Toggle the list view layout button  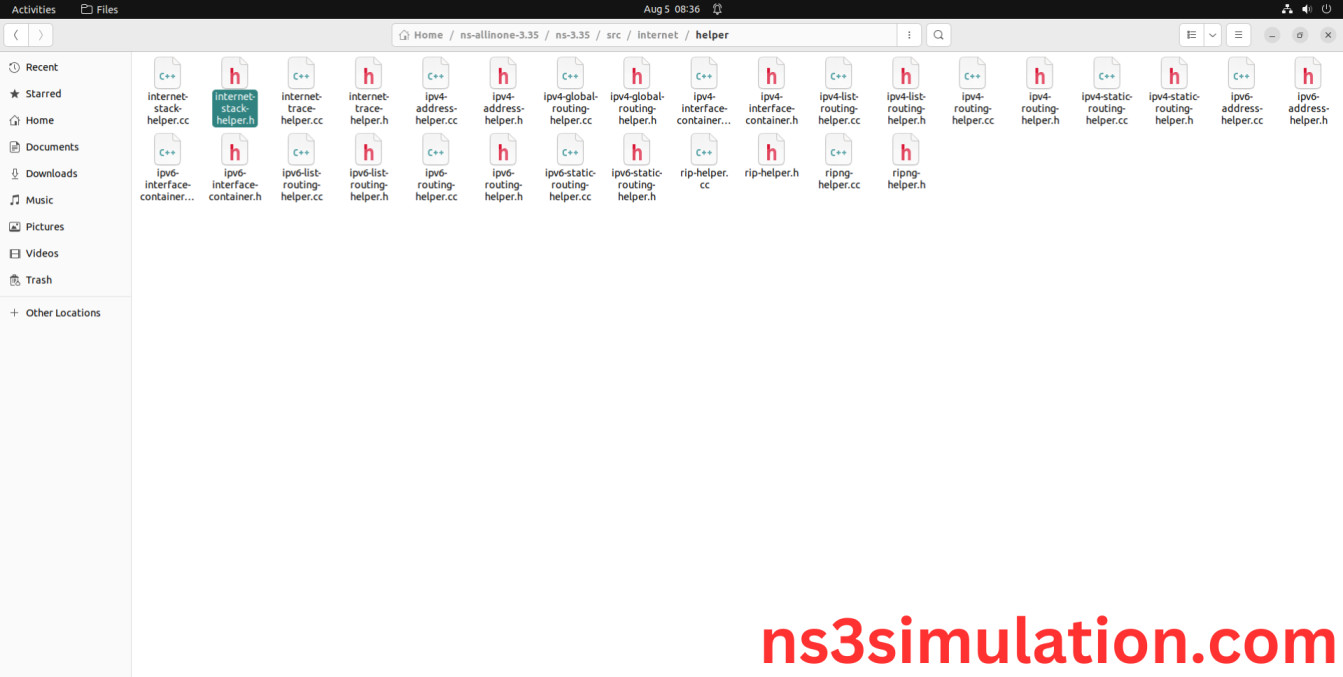[x=1191, y=35]
